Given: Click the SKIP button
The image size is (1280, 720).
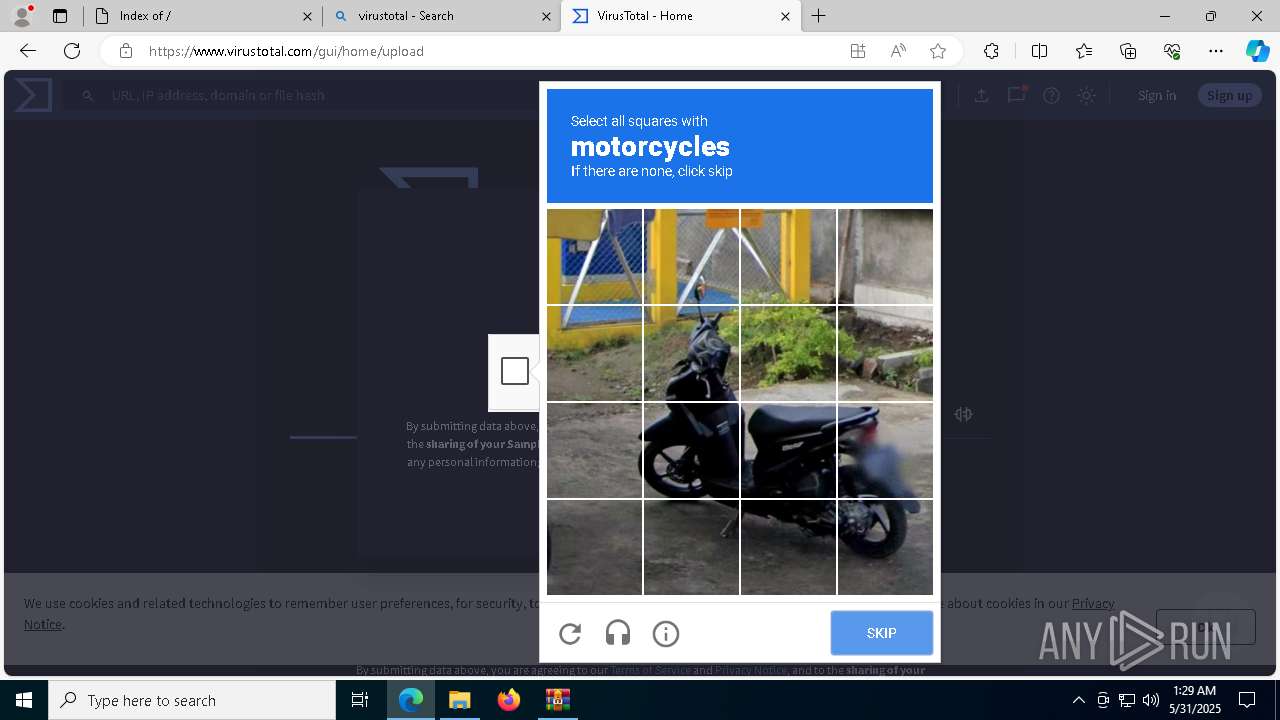Looking at the screenshot, I should pyautogui.click(x=881, y=633).
